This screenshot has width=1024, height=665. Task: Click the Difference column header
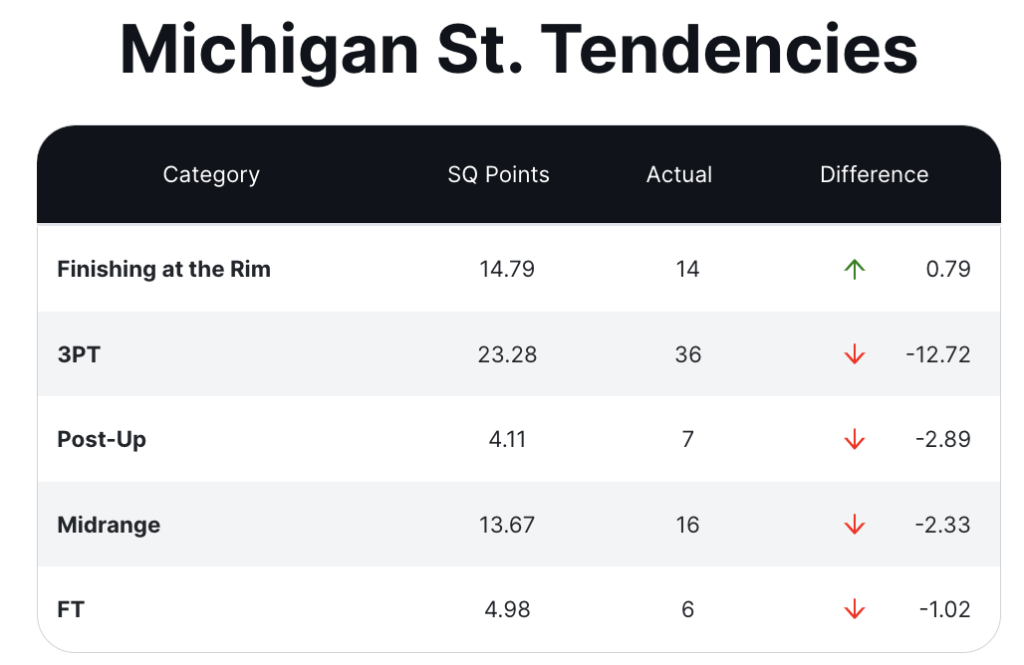coord(874,175)
